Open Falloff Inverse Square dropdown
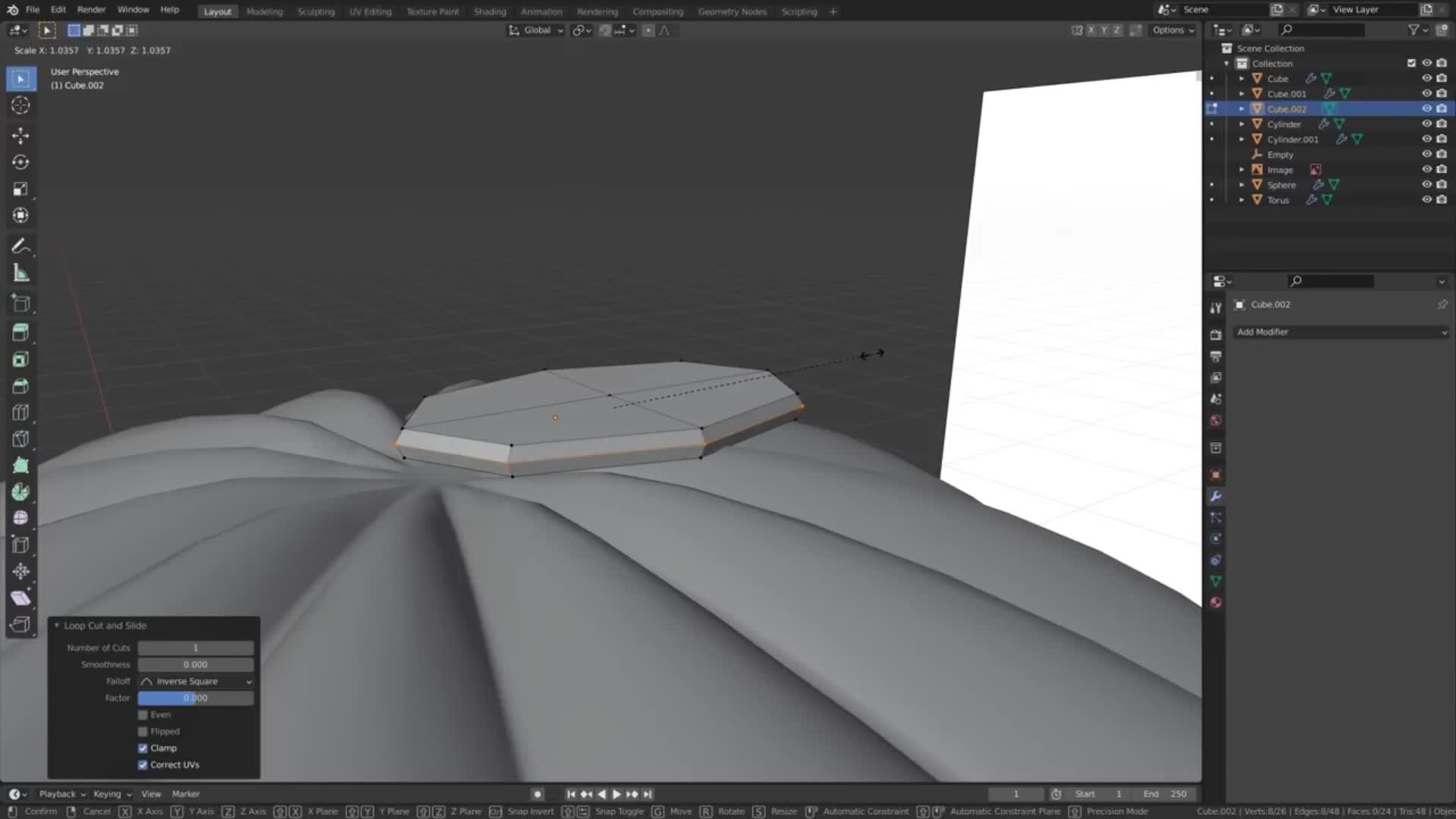The height and width of the screenshot is (819, 1456). point(196,682)
